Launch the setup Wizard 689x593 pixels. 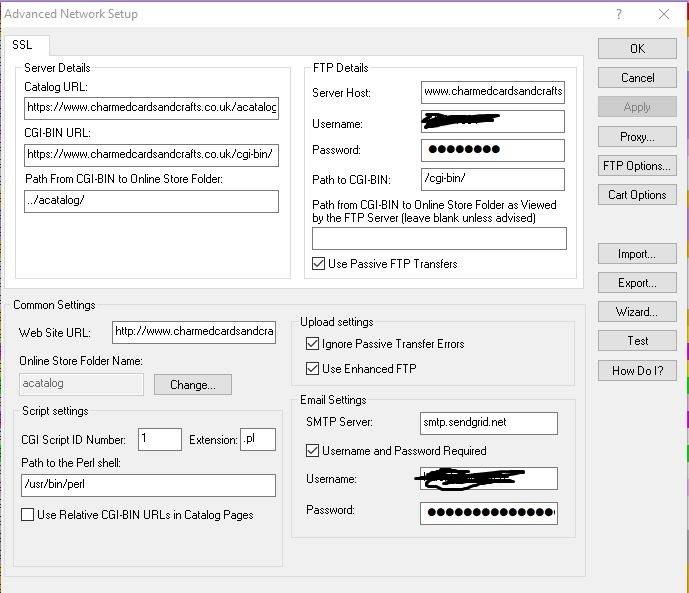pos(637,312)
